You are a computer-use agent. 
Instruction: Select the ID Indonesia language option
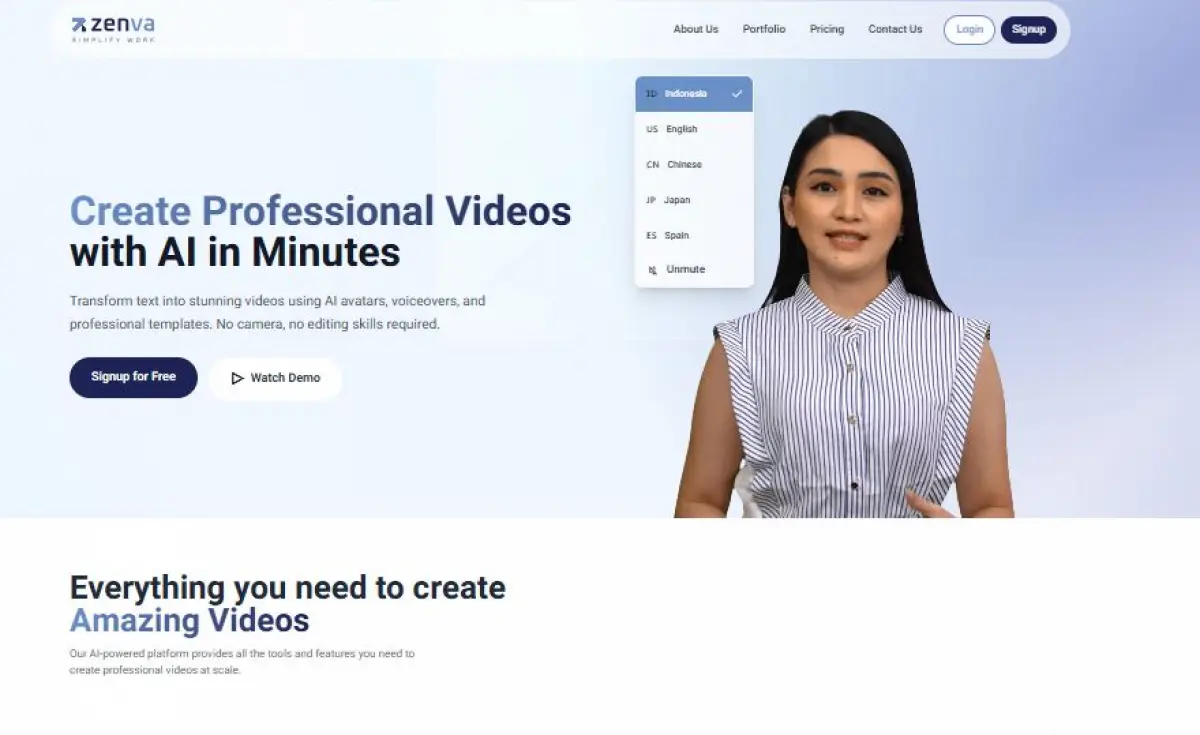(x=686, y=94)
